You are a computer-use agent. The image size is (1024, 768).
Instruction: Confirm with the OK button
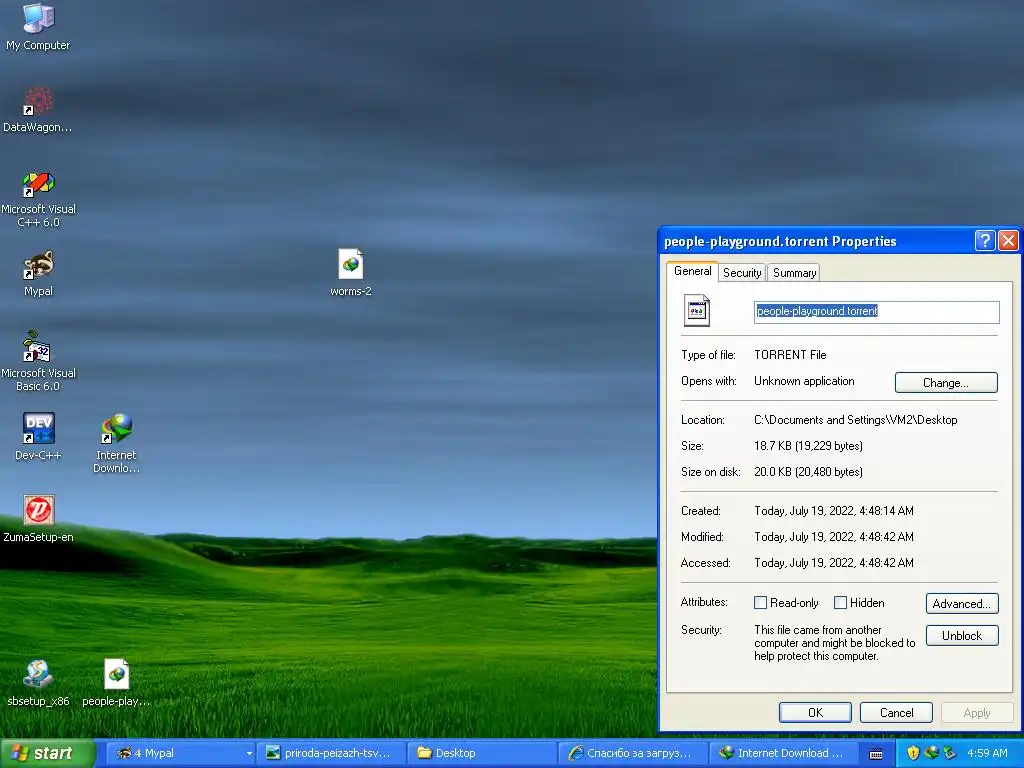(x=815, y=712)
